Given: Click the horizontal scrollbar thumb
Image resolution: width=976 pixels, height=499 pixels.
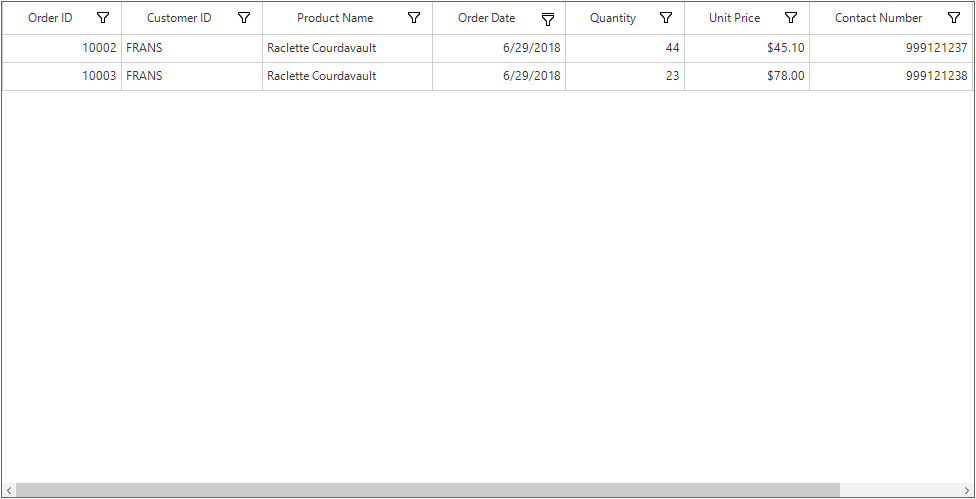Looking at the screenshot, I should (x=428, y=490).
